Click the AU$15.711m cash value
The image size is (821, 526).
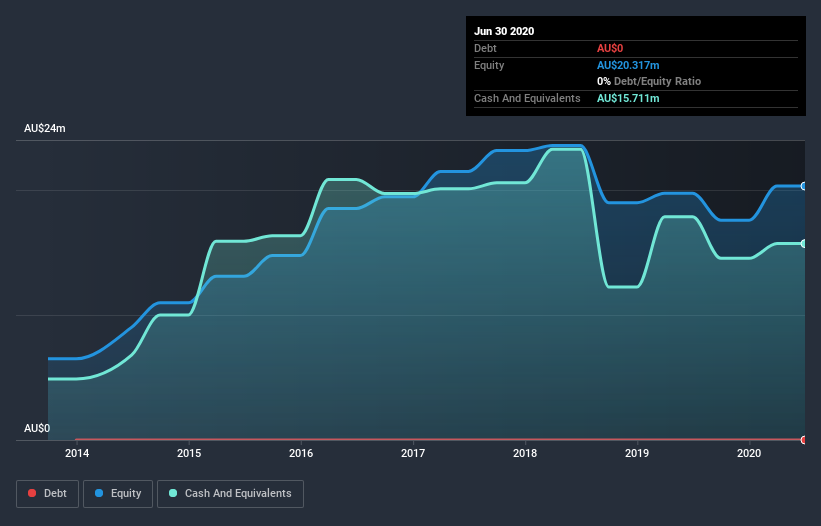point(628,98)
